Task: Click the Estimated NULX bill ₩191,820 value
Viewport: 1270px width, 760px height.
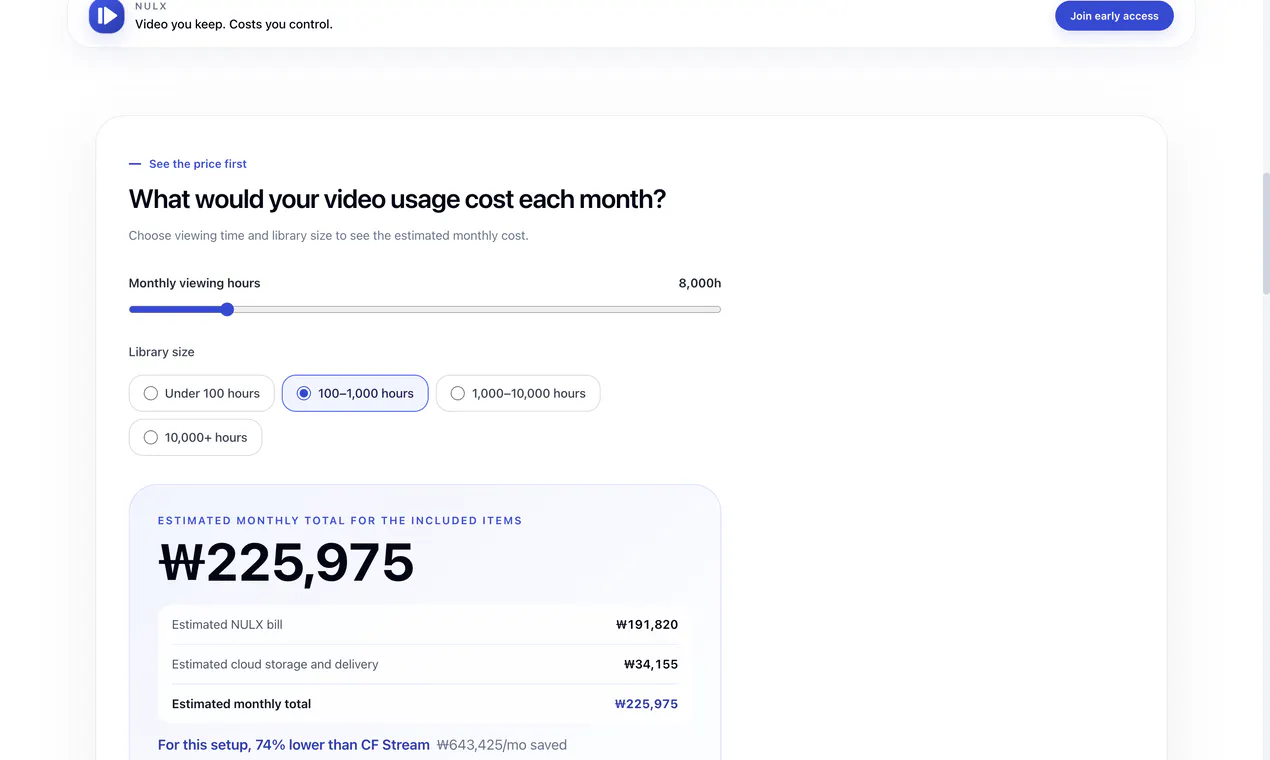Action: click(x=647, y=624)
